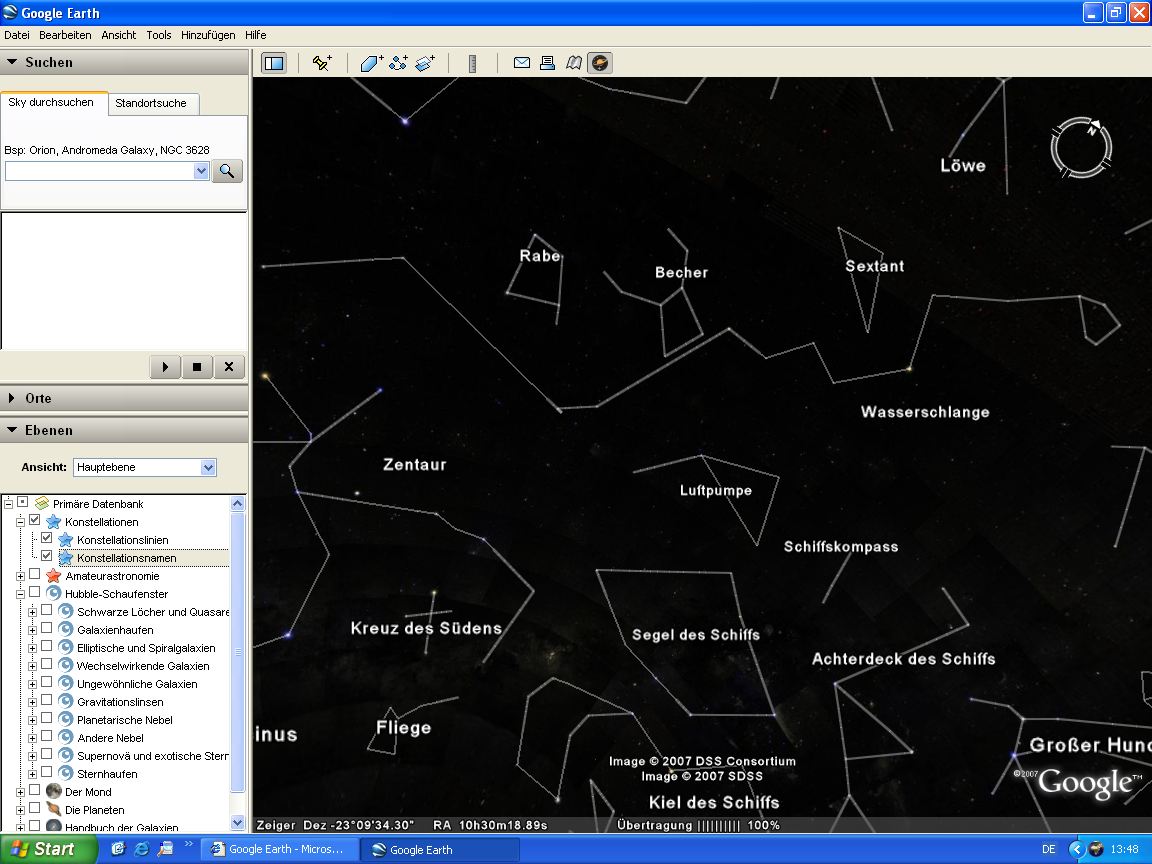Viewport: 1152px width, 864px height.
Task: Click the Windows Start button
Action: [x=47, y=849]
